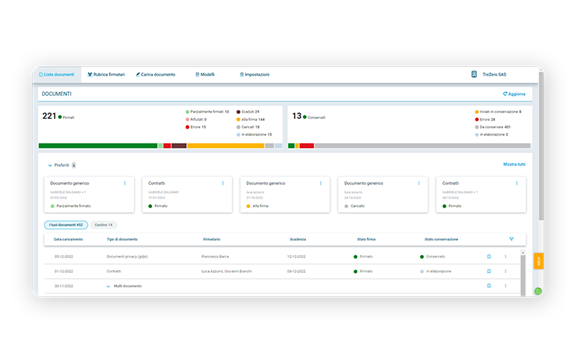This screenshot has height=362, width=576.
Task: Open the table filter funnel icon
Action: (511, 239)
